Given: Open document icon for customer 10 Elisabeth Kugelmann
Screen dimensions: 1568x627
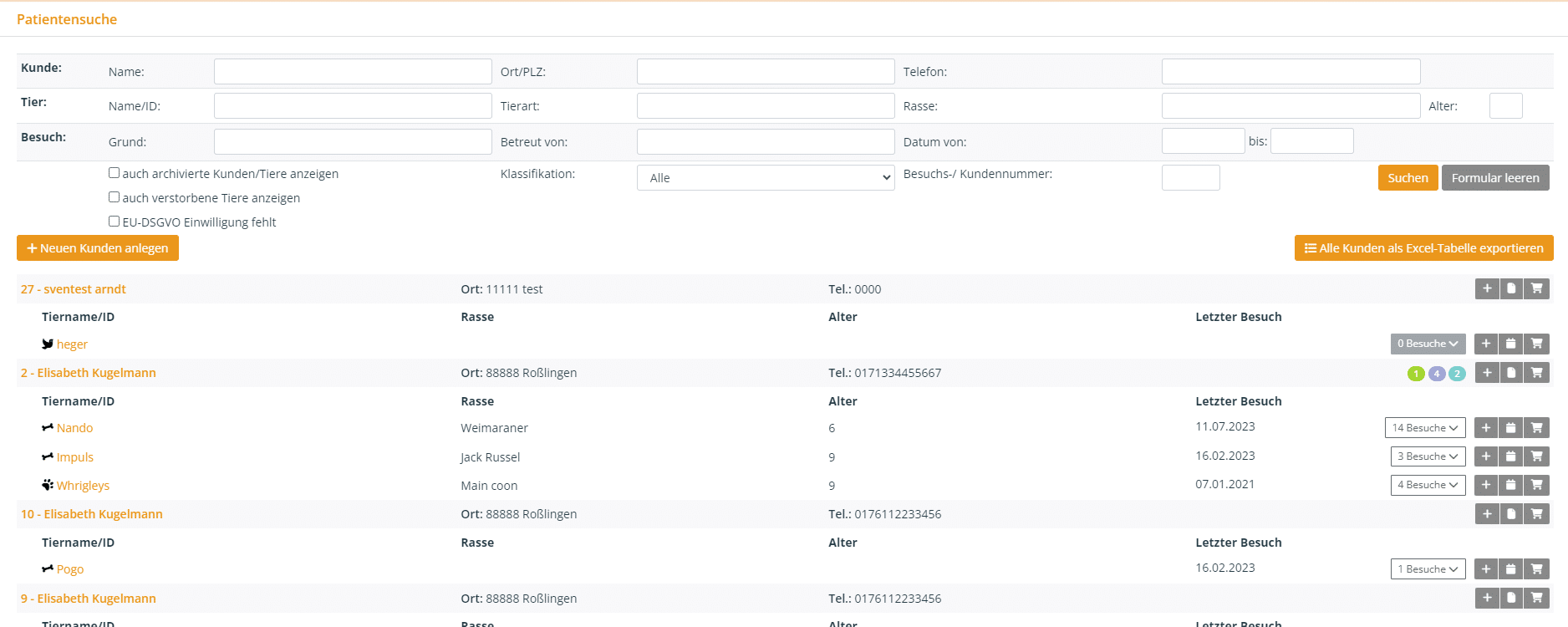Looking at the screenshot, I should point(1511,514).
